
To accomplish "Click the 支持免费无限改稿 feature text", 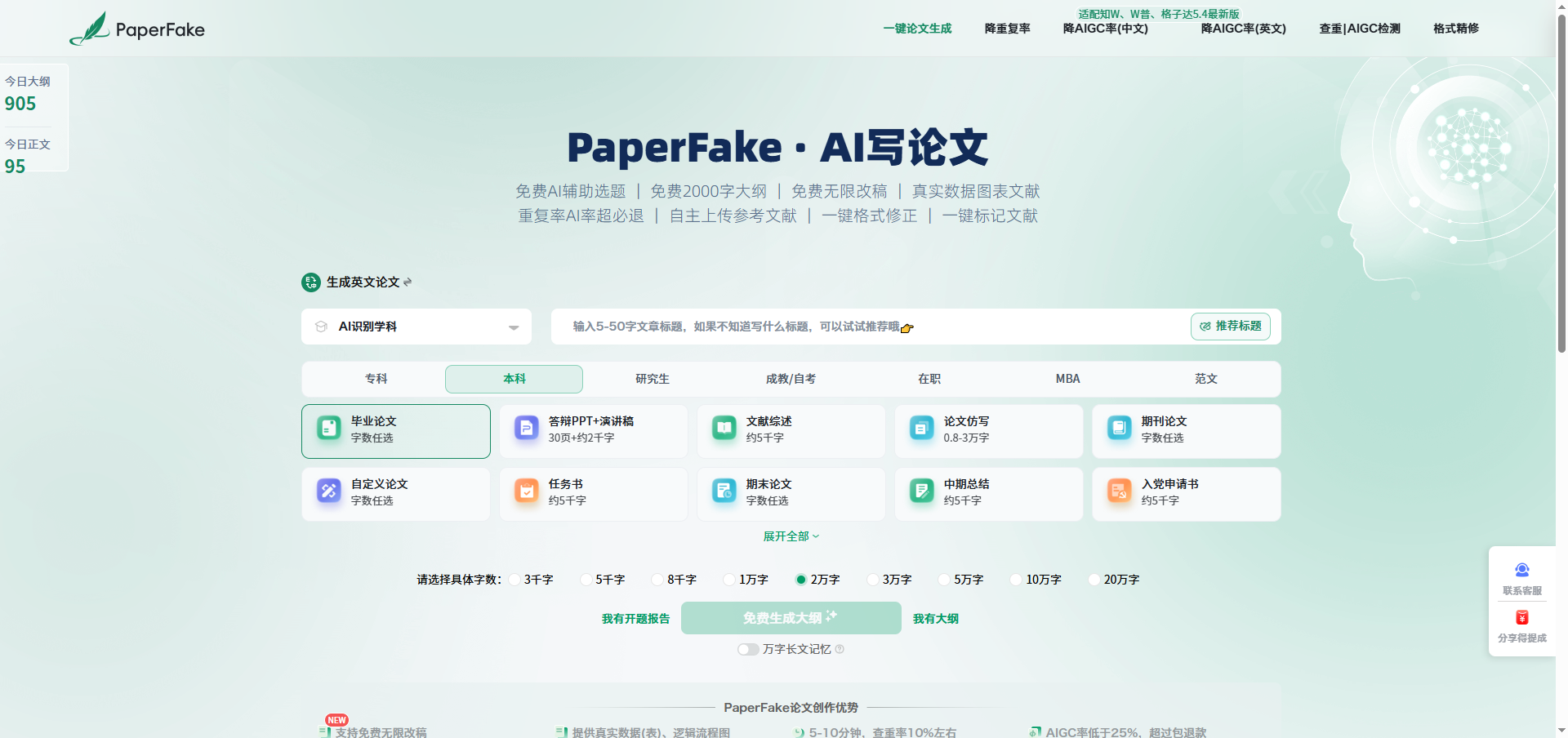I will pos(381,732).
